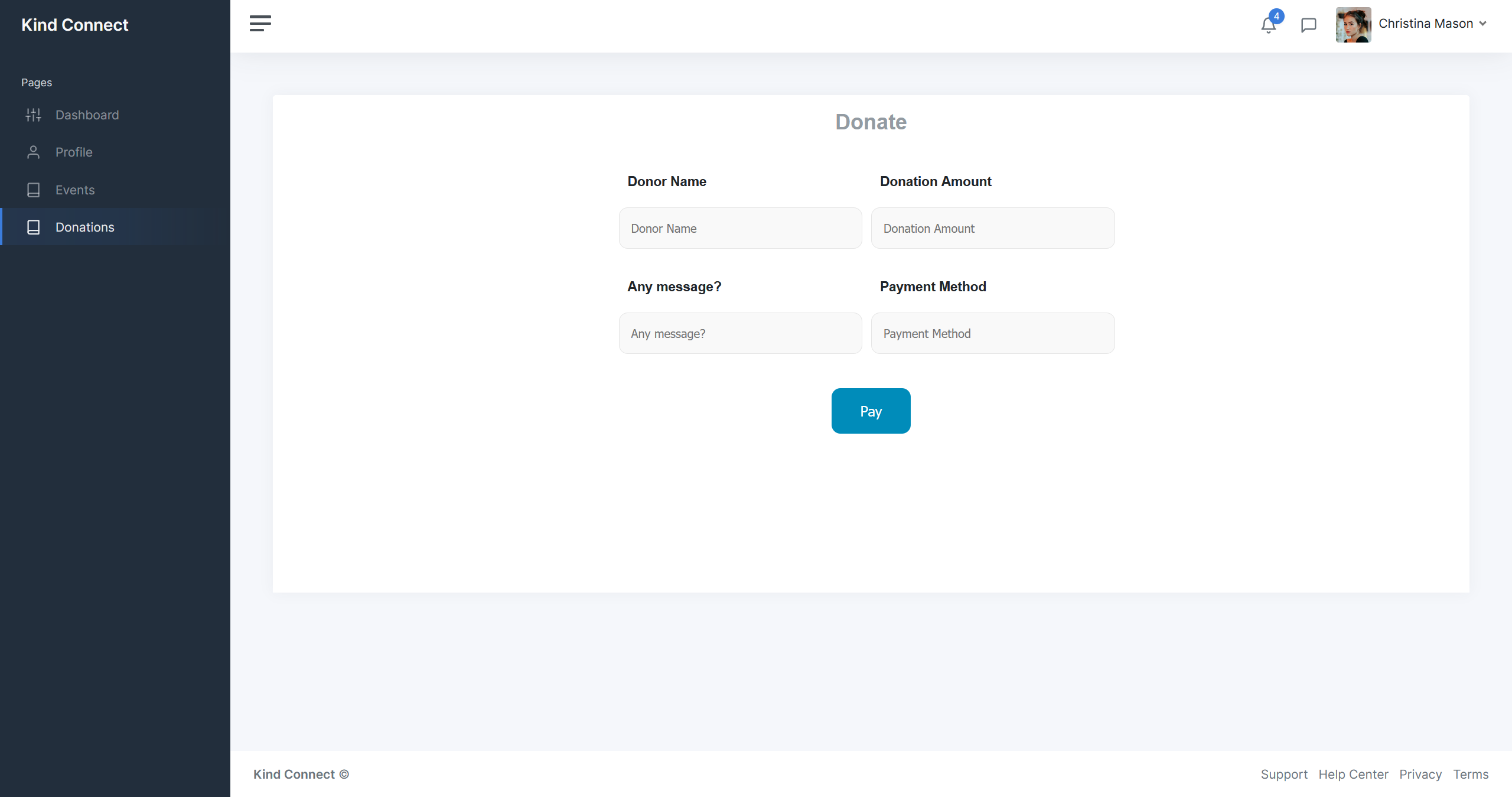Go to the Events page
Screen dimensions: 1512x797
tap(75, 190)
